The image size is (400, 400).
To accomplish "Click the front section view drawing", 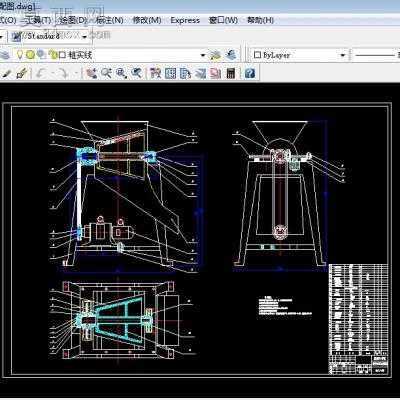I will 126,195.
